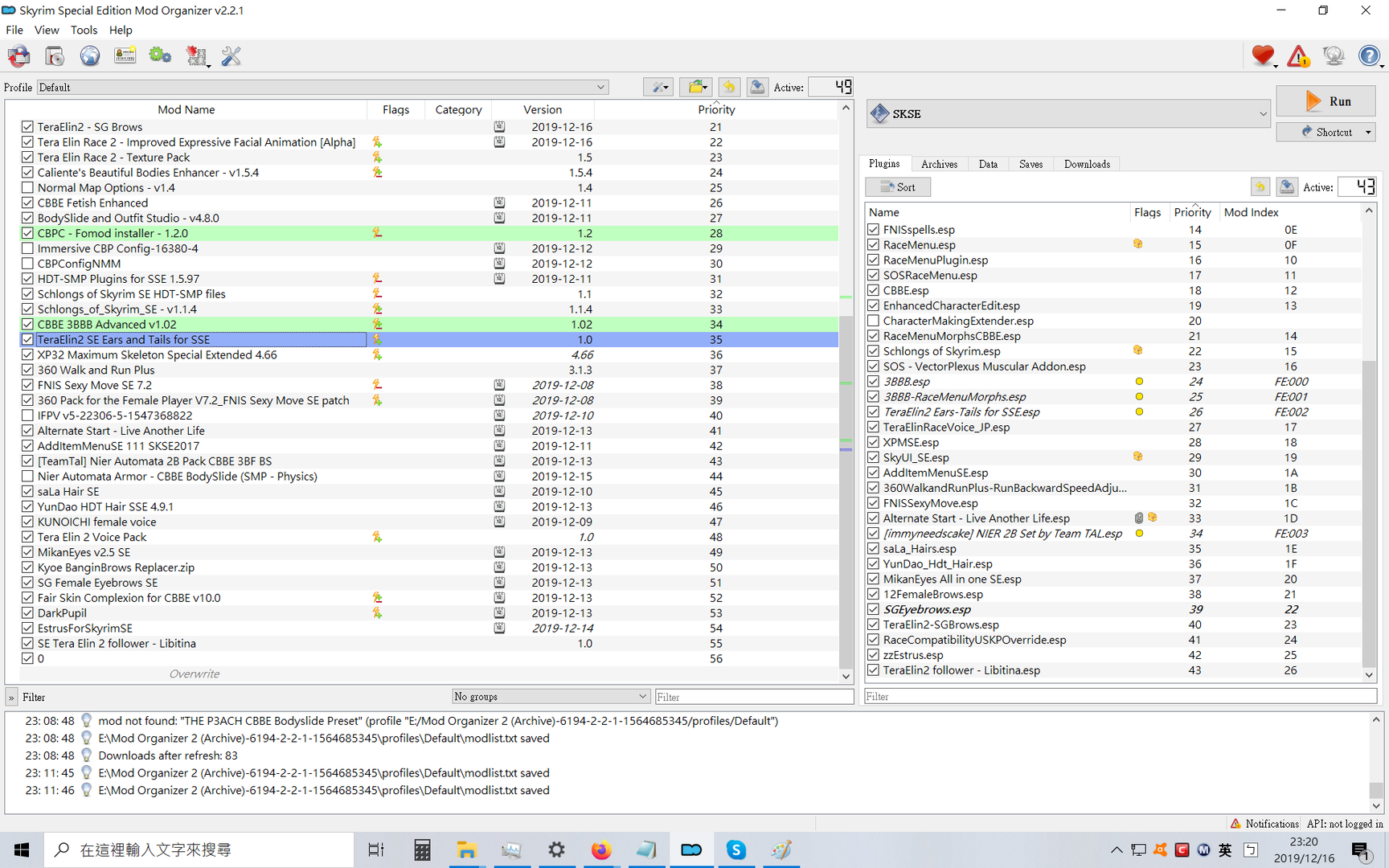The height and width of the screenshot is (868, 1389).
Task: Disable the DarkPupil mod checkbox
Action: click(x=27, y=613)
